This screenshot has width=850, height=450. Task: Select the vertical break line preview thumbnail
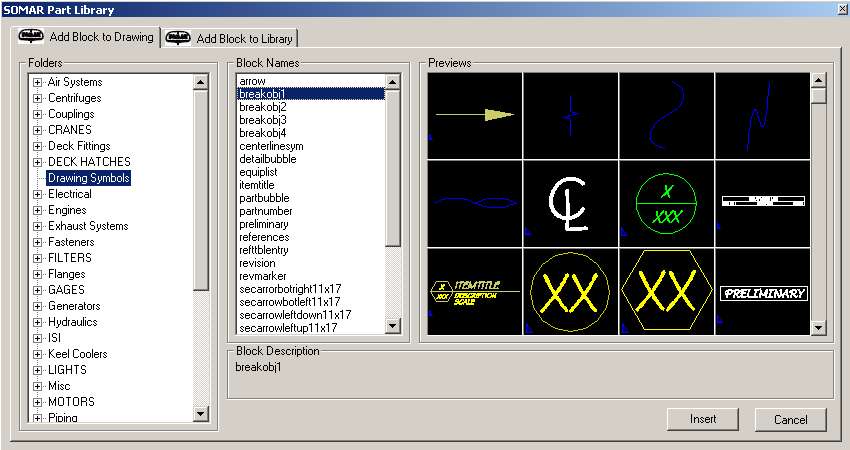[x=571, y=115]
